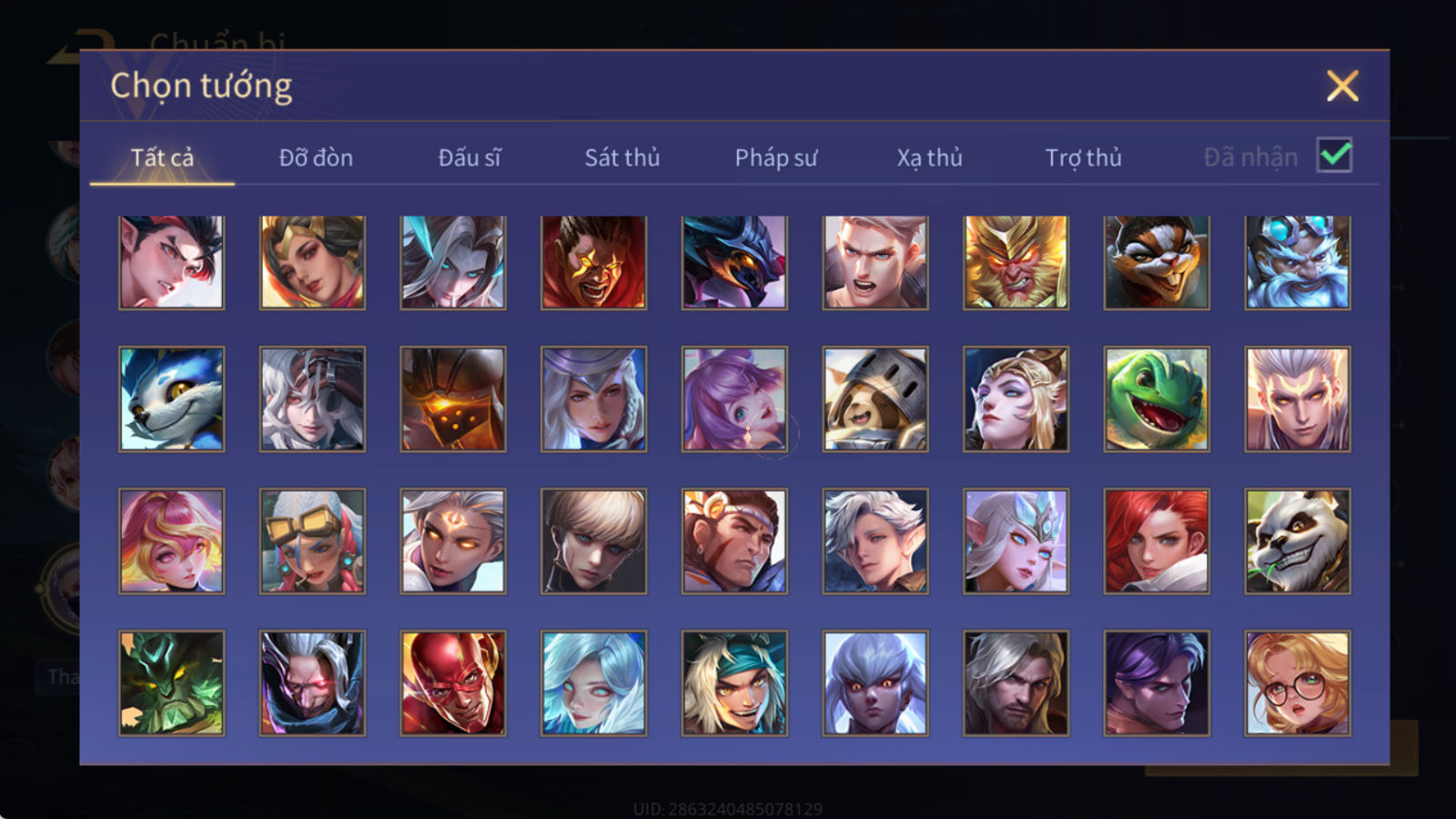Open the Xạ thủ tab

click(929, 157)
